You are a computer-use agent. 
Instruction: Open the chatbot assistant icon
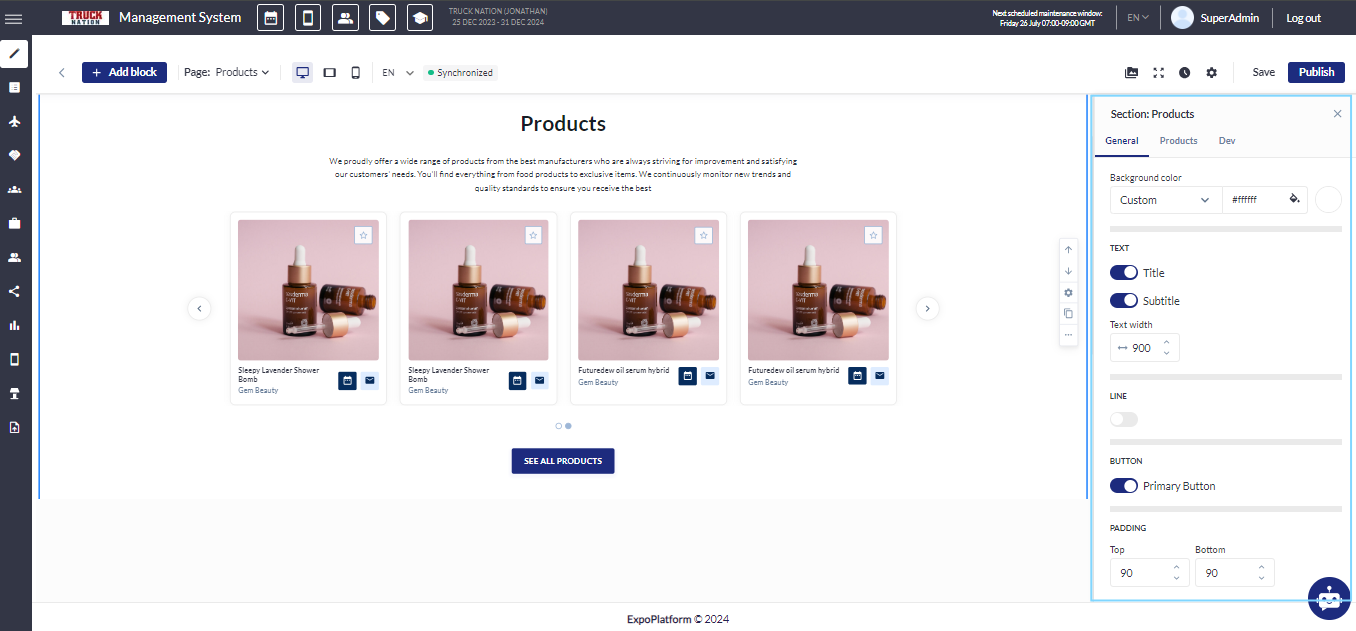1328,598
